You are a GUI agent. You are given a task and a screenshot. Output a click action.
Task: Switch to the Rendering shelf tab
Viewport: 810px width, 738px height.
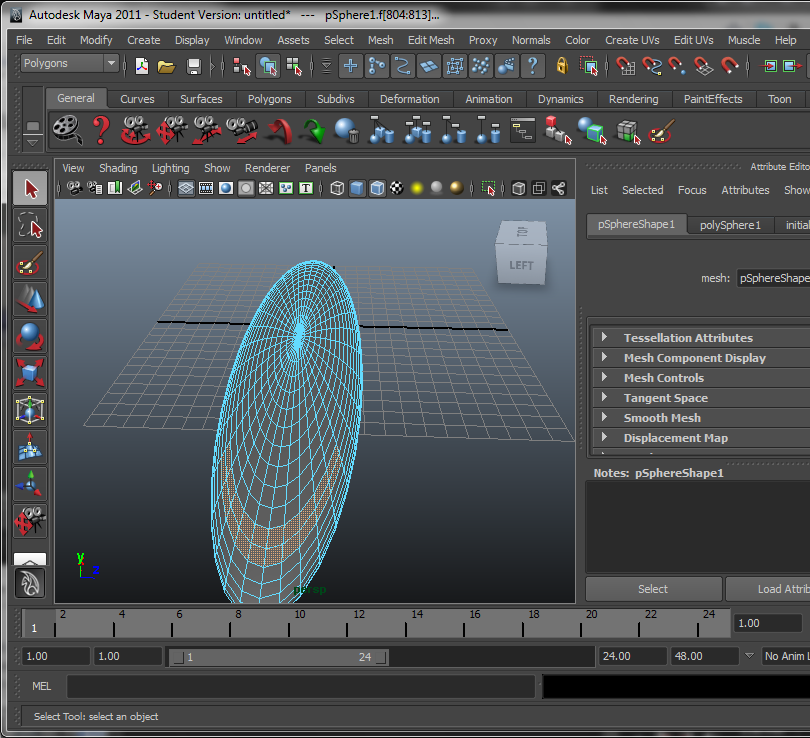(633, 99)
